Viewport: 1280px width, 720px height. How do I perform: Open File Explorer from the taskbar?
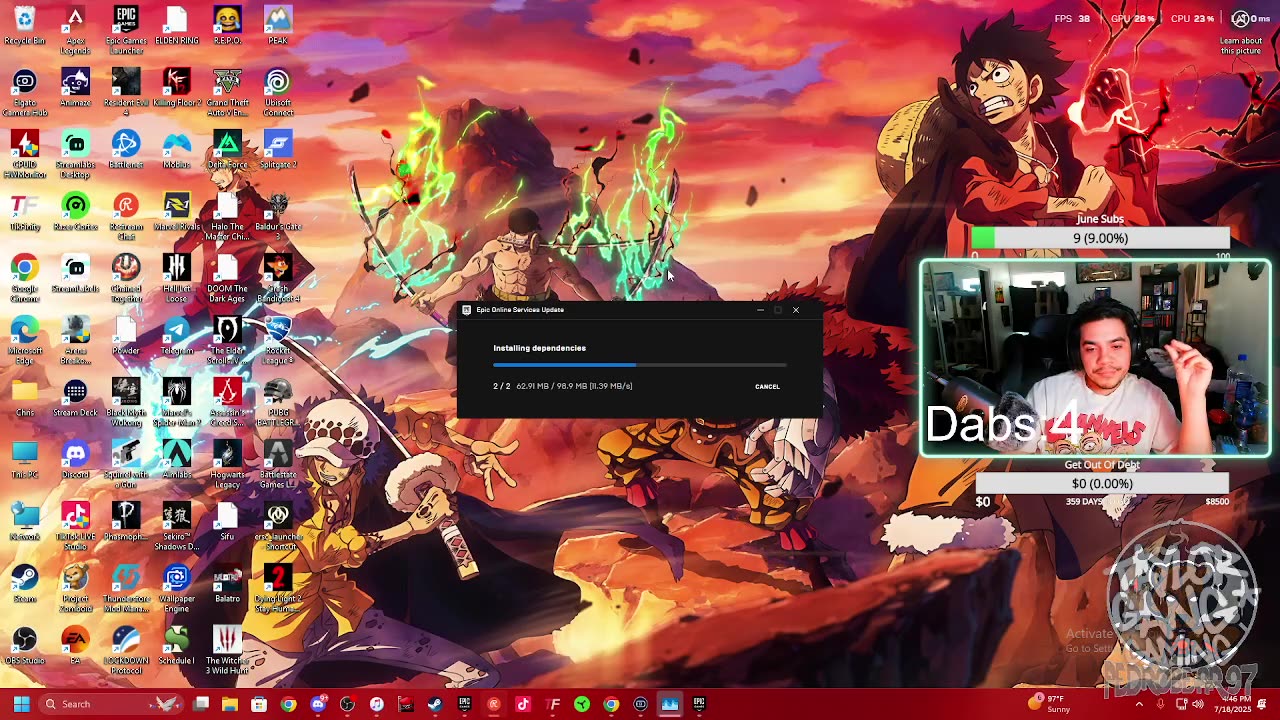[230, 704]
